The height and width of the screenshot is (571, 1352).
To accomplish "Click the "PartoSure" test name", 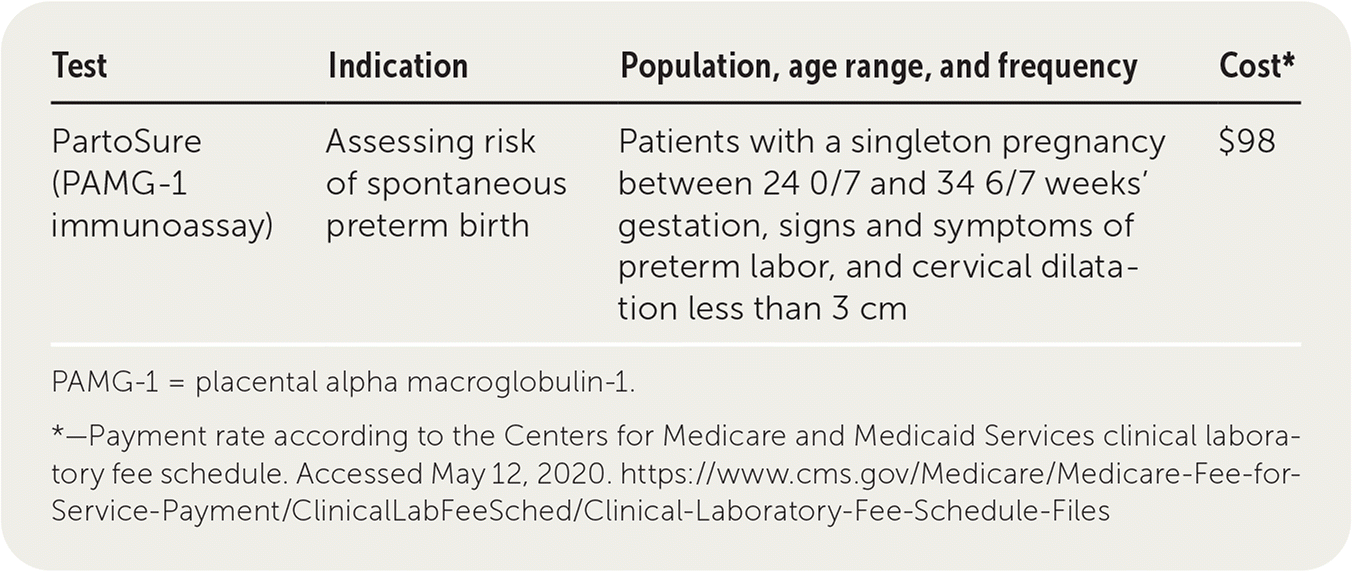I will [x=126, y=142].
